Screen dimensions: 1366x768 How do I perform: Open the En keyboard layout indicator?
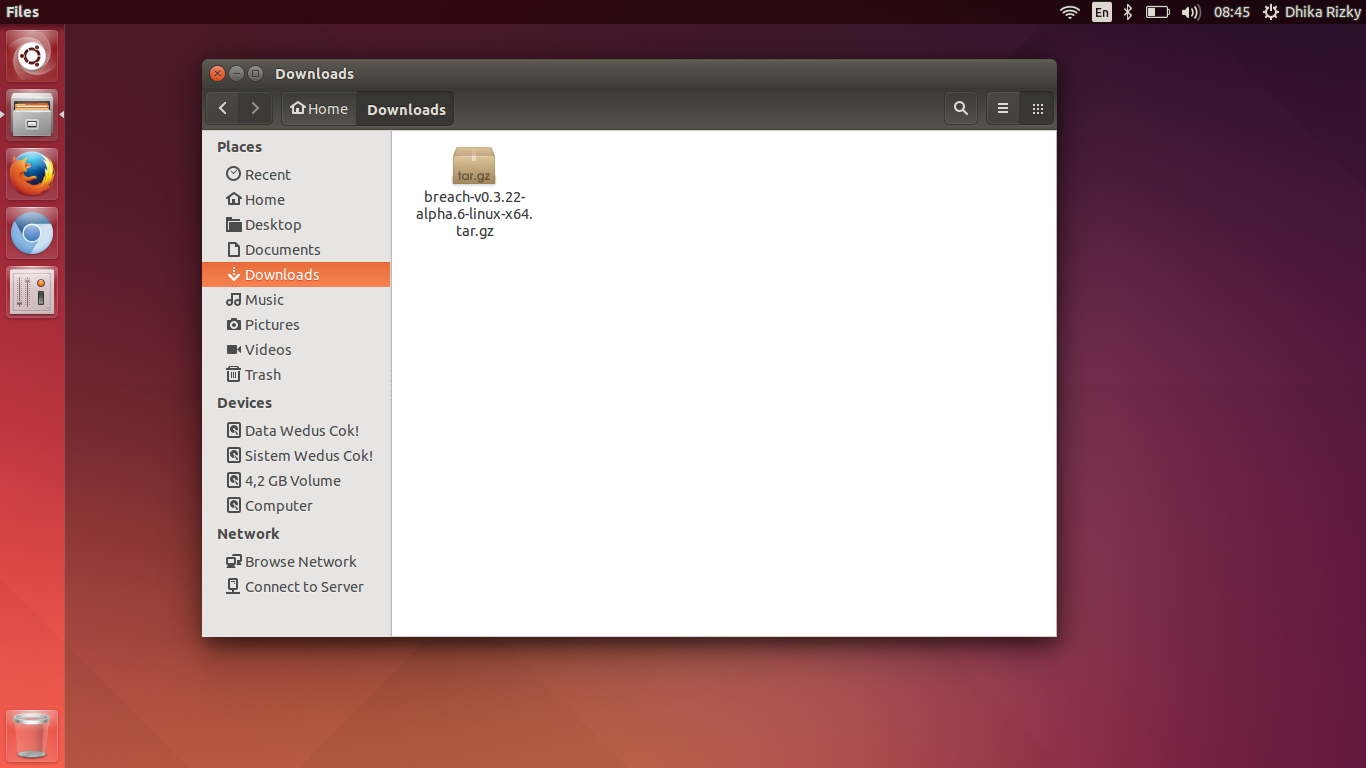tap(1101, 12)
